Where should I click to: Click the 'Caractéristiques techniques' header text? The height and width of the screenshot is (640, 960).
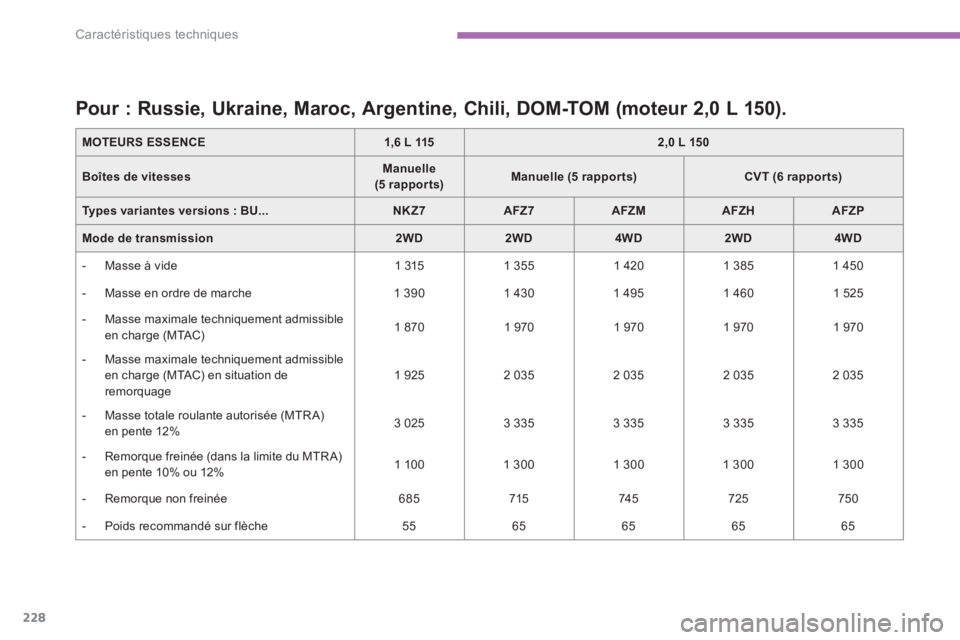pos(157,34)
